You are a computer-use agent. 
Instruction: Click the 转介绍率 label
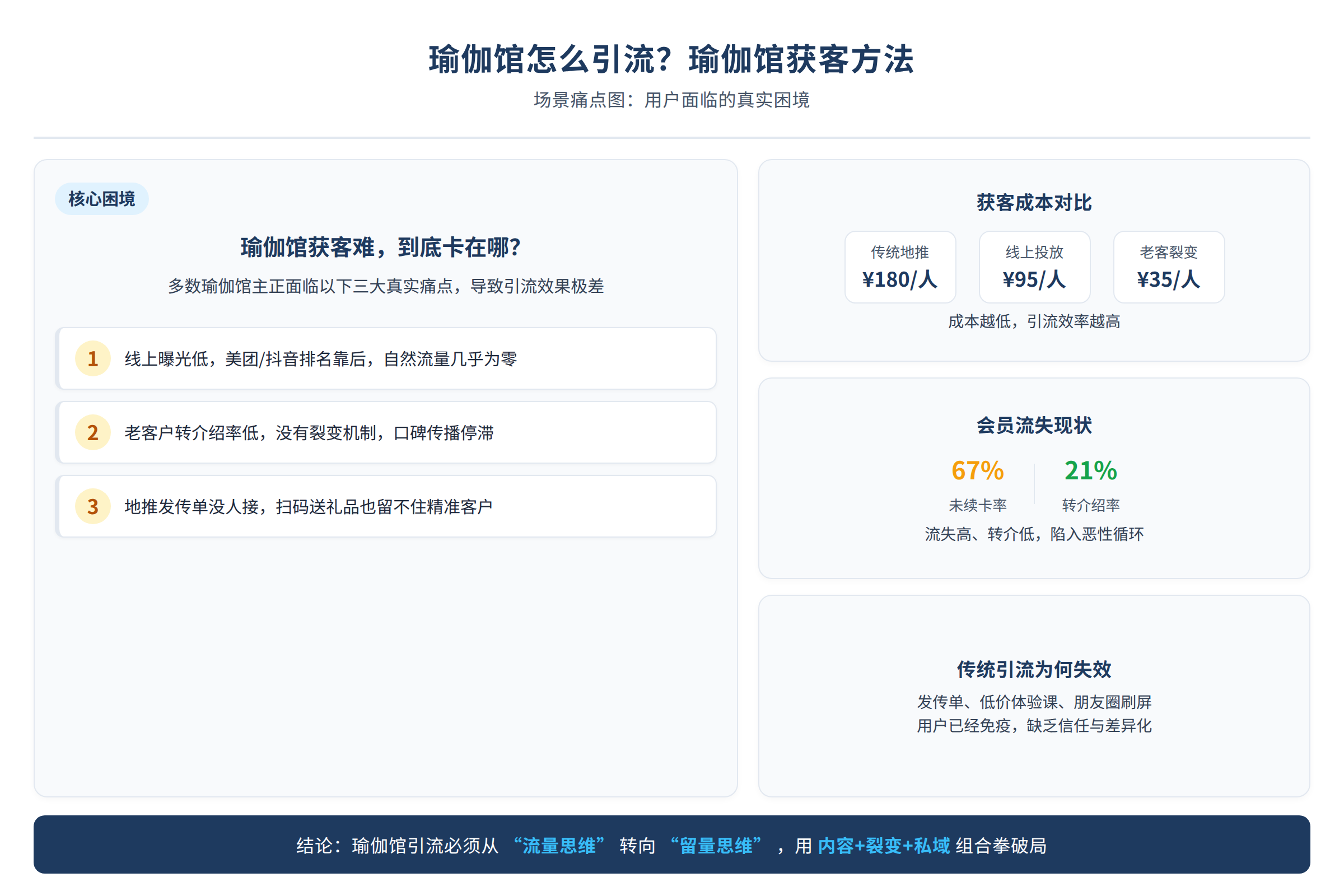coord(1091,505)
